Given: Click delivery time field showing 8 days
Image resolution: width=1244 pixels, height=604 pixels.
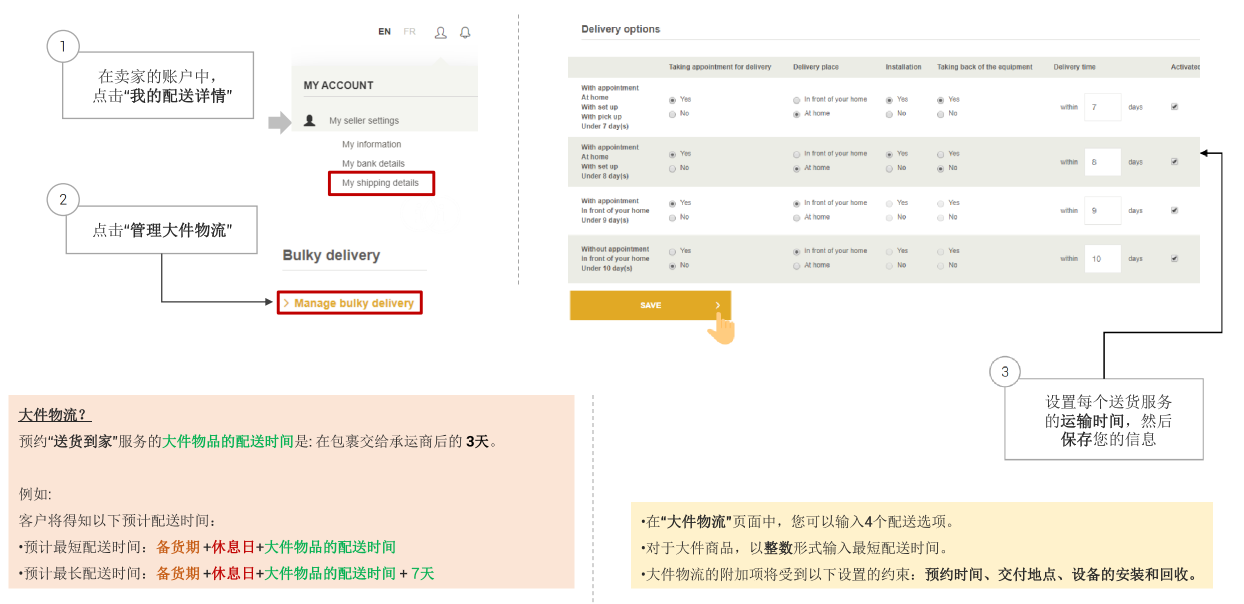Looking at the screenshot, I should pos(1102,162).
